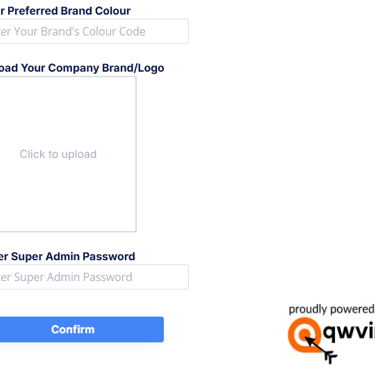Click the "Click to upload" text
The width and height of the screenshot is (375, 366).
[58, 154]
